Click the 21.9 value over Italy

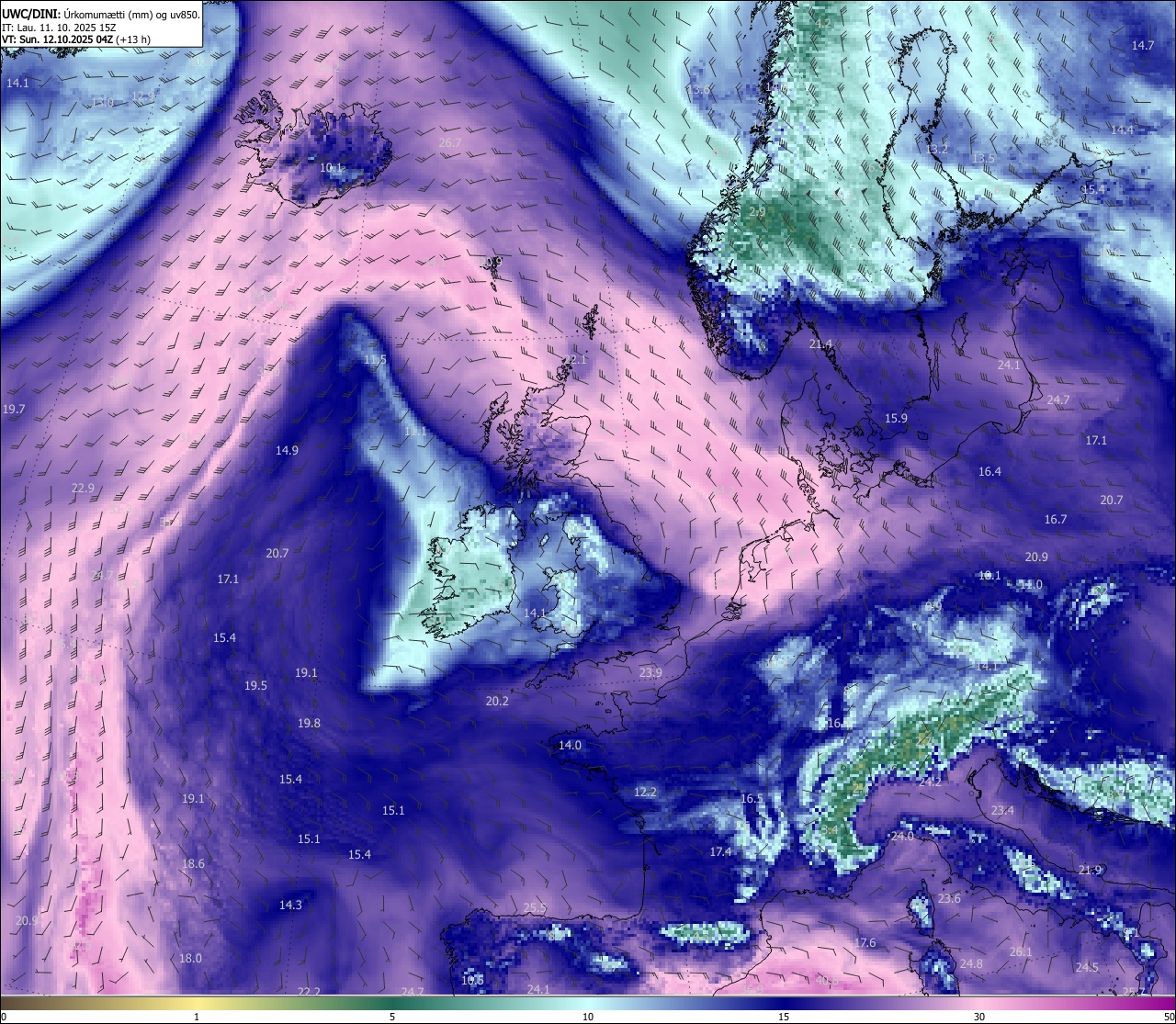[1090, 870]
